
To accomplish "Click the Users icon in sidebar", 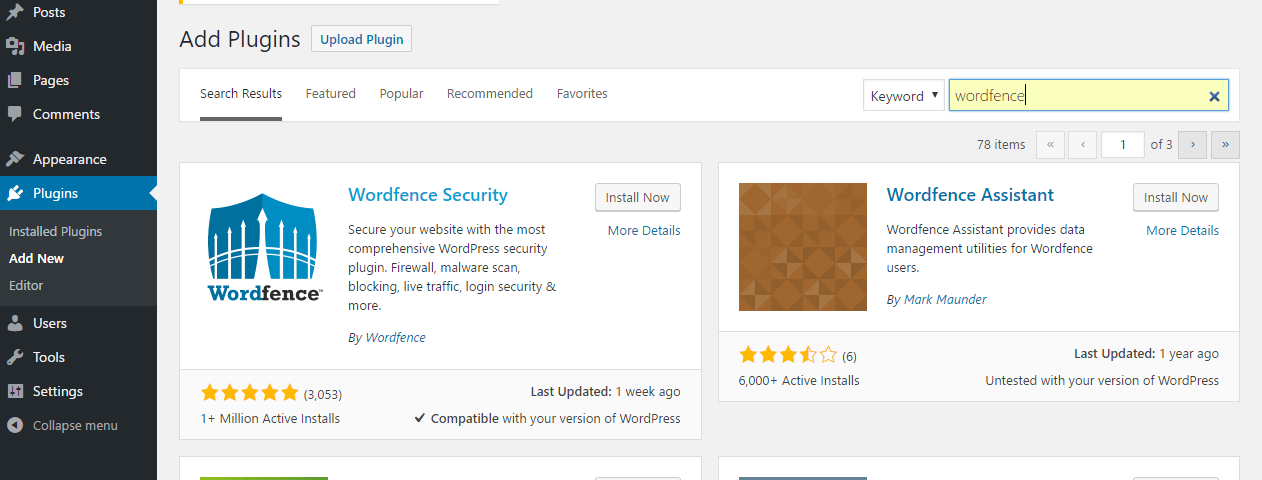I will coord(15,323).
